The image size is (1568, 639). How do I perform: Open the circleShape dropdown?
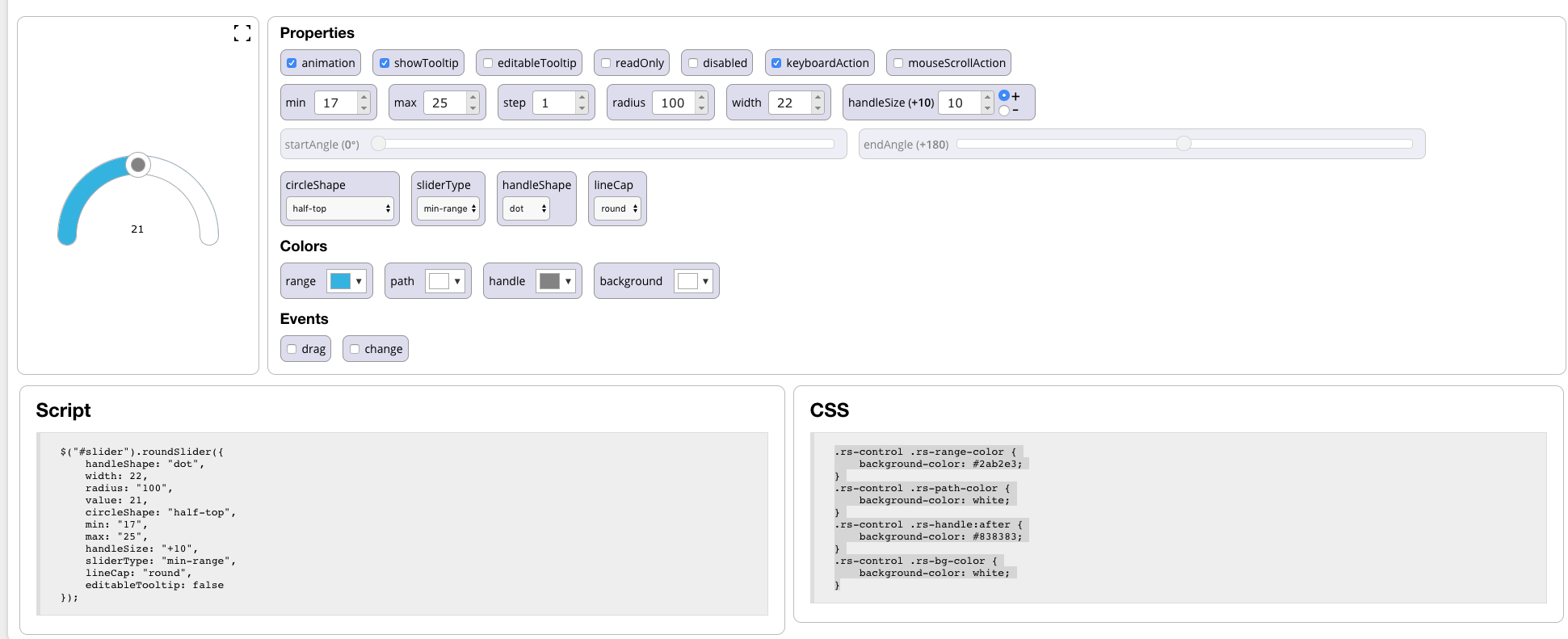(340, 208)
